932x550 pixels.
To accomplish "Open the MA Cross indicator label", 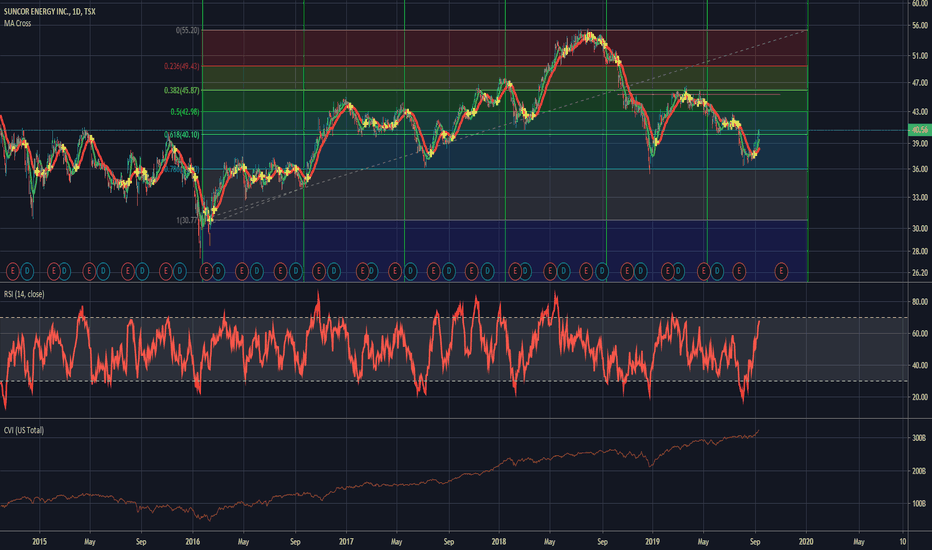I will [17, 23].
